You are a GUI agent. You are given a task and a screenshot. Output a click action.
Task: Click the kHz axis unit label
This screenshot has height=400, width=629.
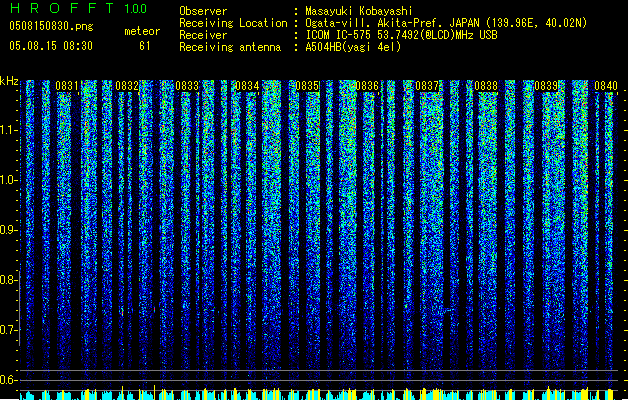pos(9,81)
